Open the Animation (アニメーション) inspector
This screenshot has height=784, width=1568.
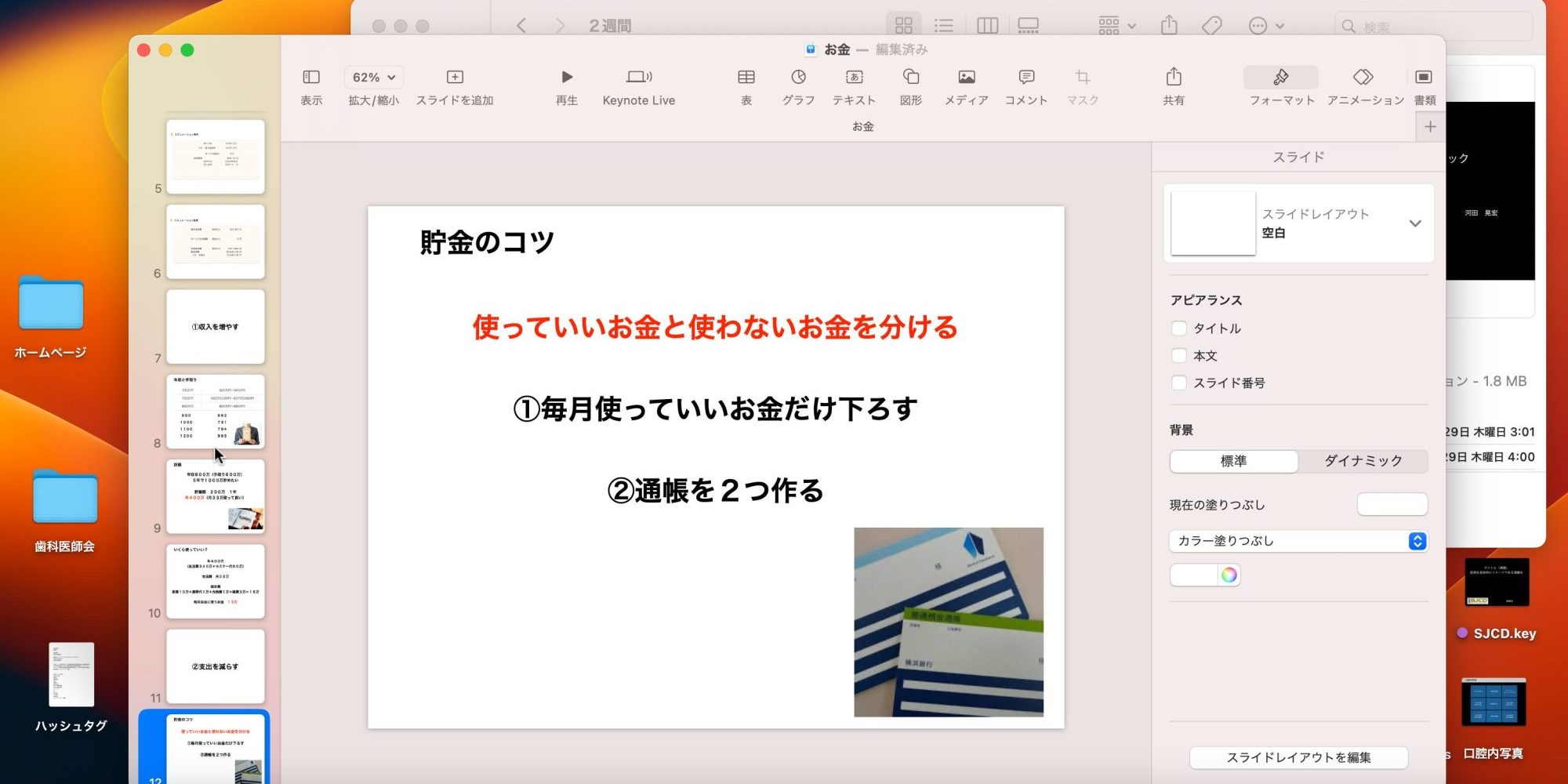click(x=1364, y=77)
